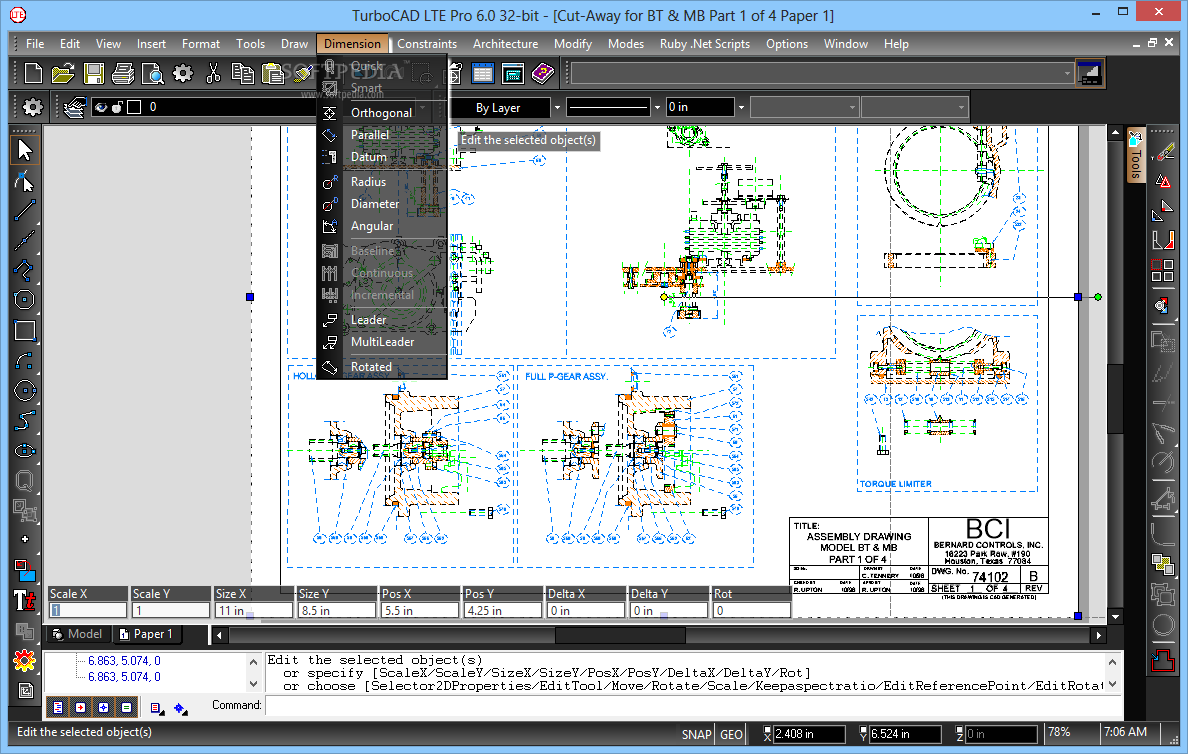The image size is (1188, 754).
Task: Click the Cut scissors icon
Action: tap(214, 74)
